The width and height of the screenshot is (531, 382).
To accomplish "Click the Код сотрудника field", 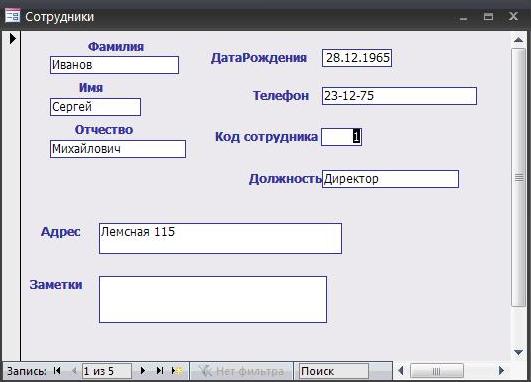I will (341, 137).
